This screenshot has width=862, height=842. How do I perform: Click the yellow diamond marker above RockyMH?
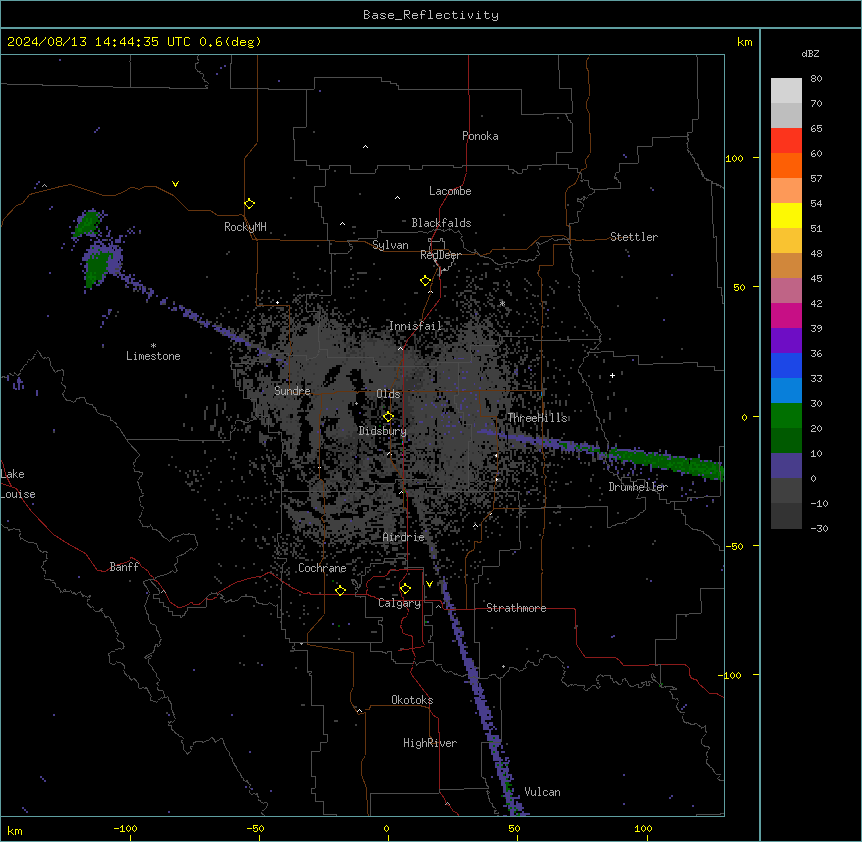click(250, 204)
